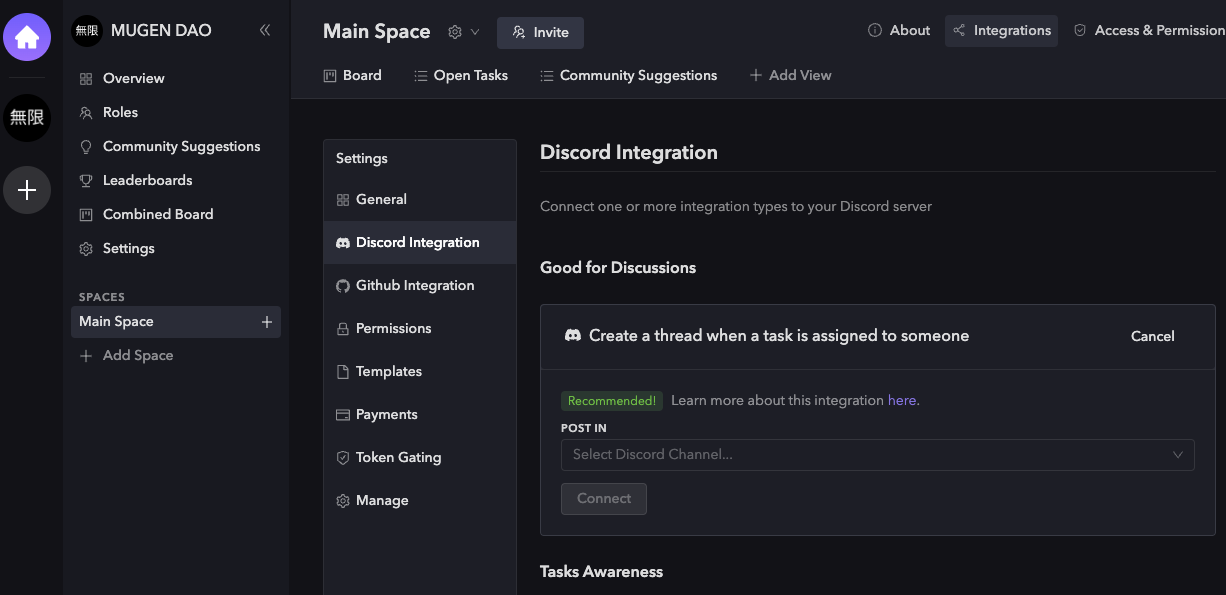Open the MUGEN DAO workspace avatar
This screenshot has height=595, width=1226.
pyautogui.click(x=27, y=118)
